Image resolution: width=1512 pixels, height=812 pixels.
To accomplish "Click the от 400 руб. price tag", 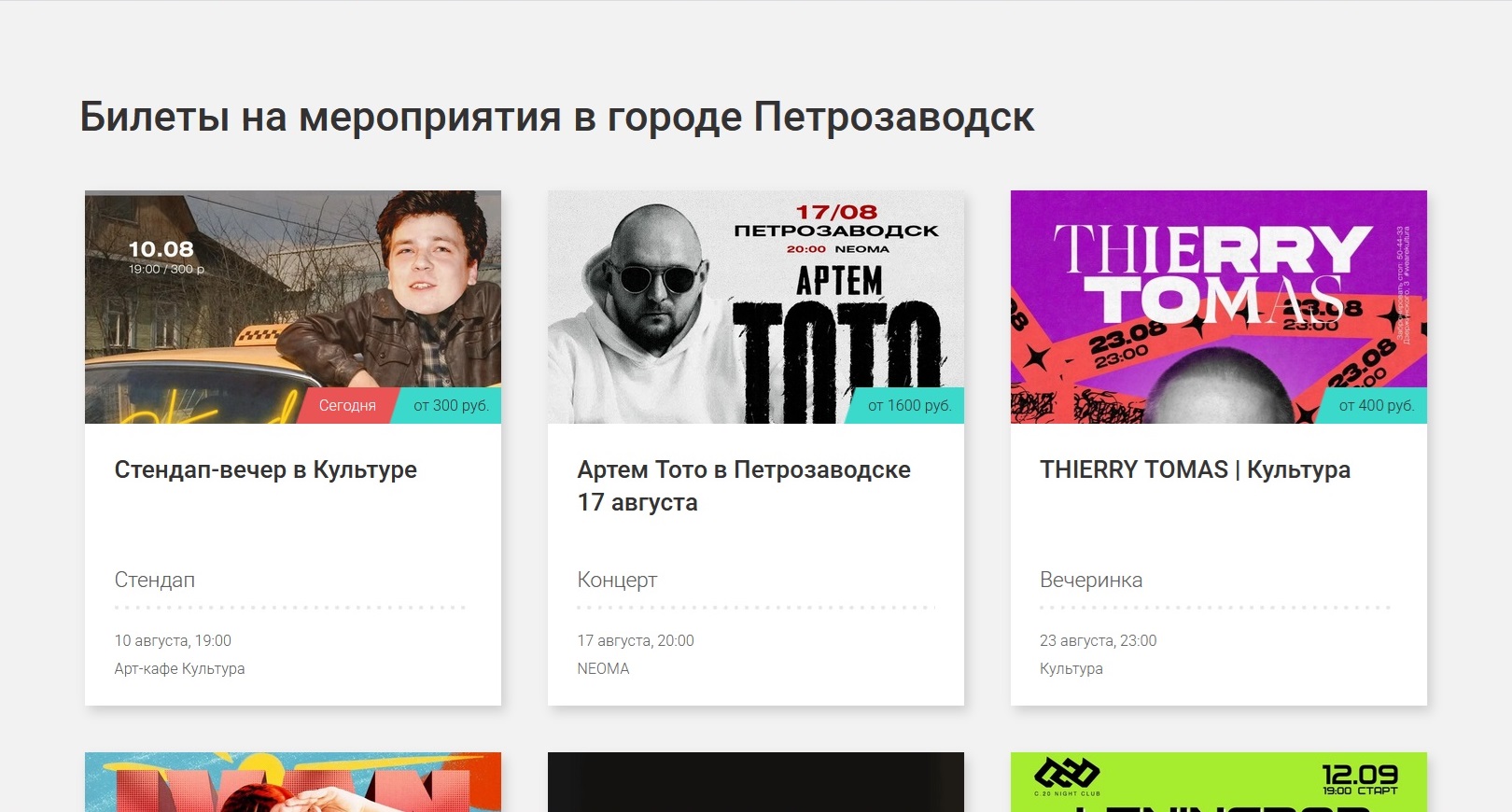I will [1376, 405].
